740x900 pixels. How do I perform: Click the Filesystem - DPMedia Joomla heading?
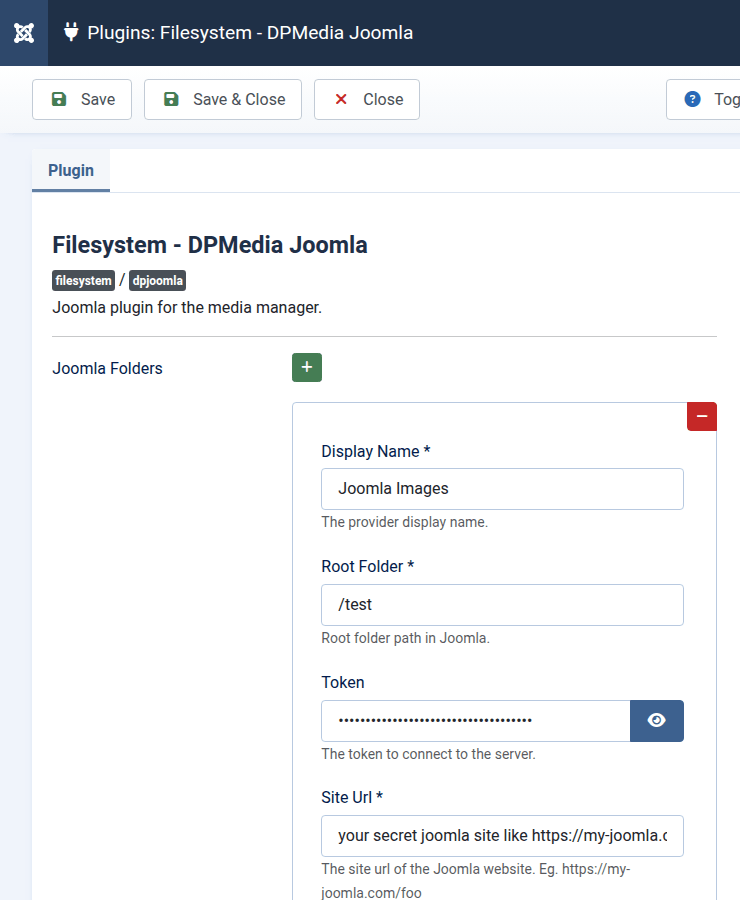[x=210, y=245]
